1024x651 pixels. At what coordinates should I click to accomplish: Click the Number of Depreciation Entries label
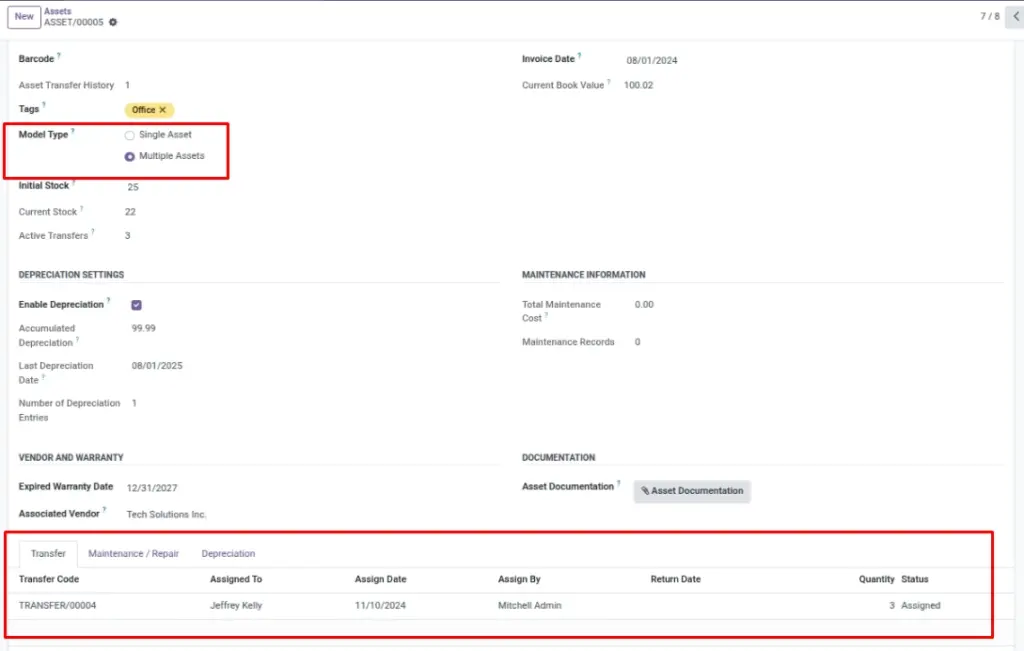[69, 411]
